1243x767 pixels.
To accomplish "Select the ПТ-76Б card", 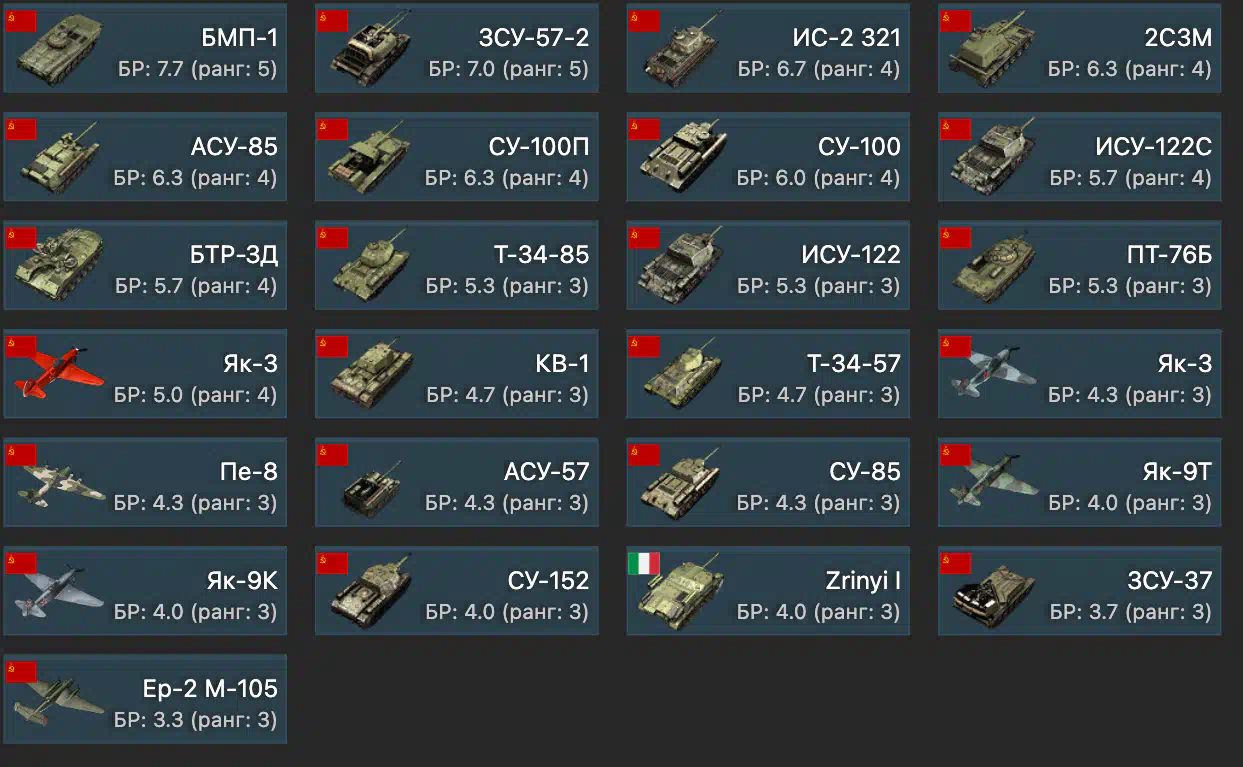I will (x=1079, y=265).
